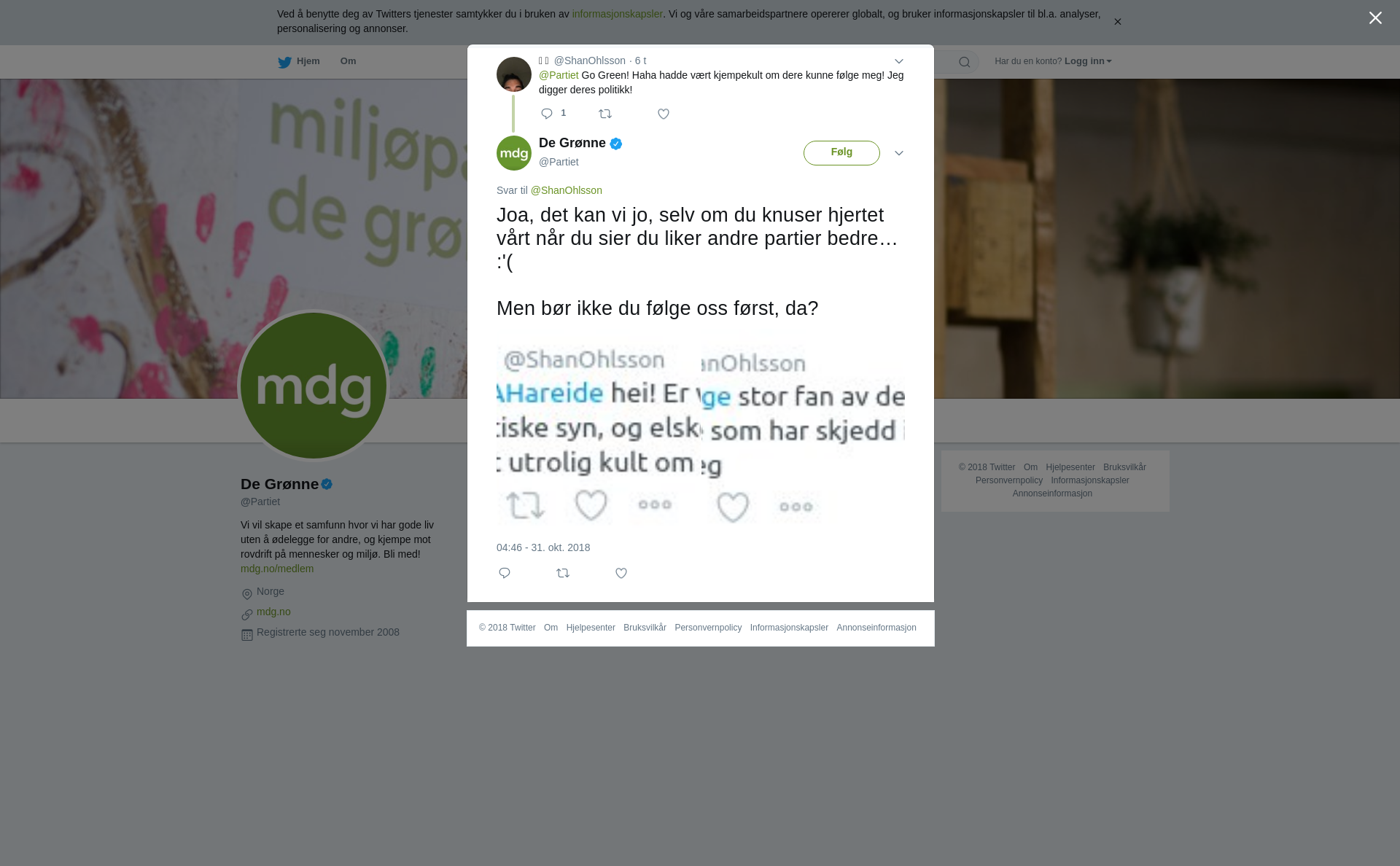Viewport: 1400px width, 866px height.
Task: Open the Logg inn dropdown
Action: tap(1088, 61)
